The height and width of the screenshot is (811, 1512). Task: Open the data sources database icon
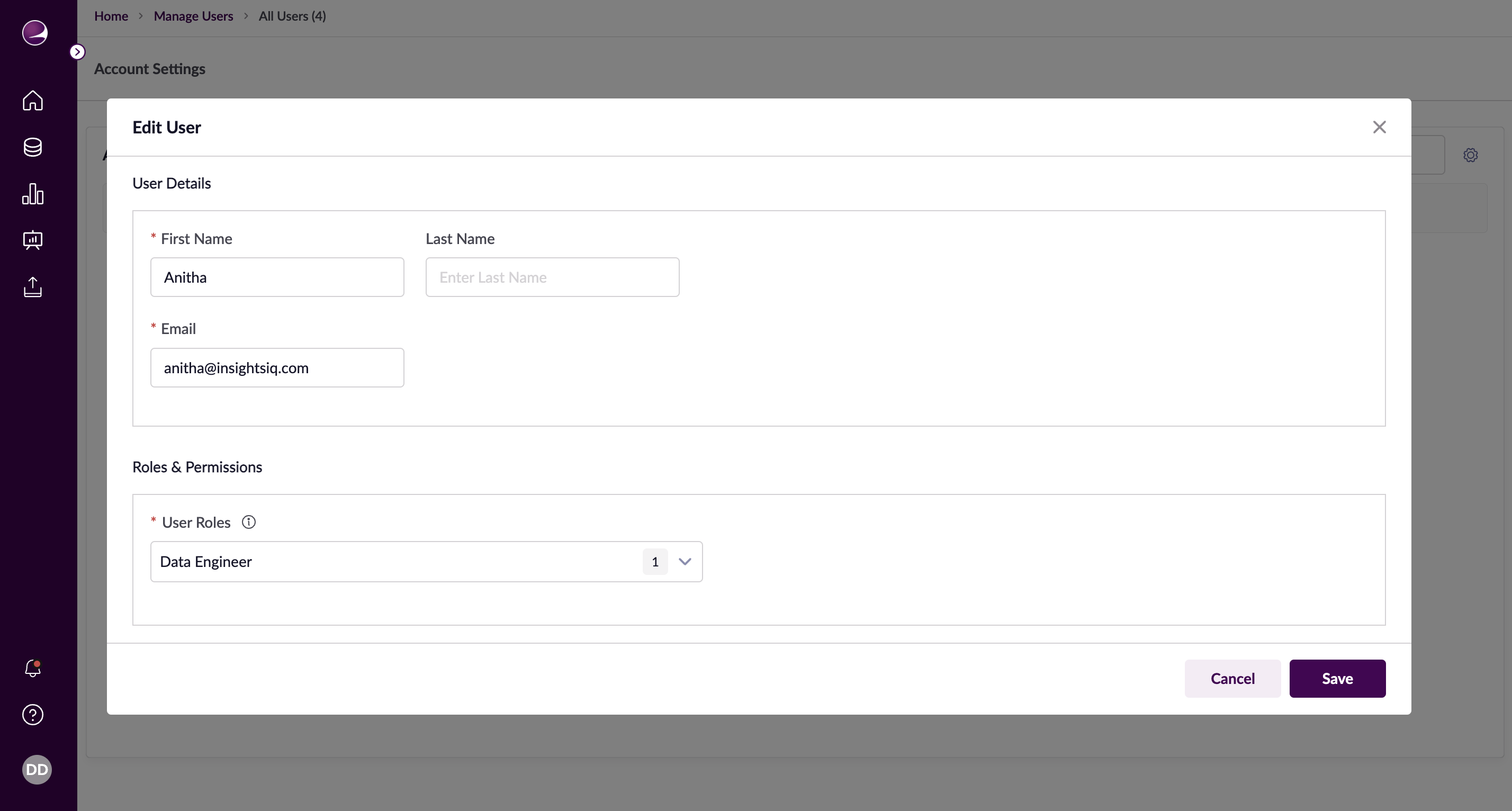[x=32, y=147]
